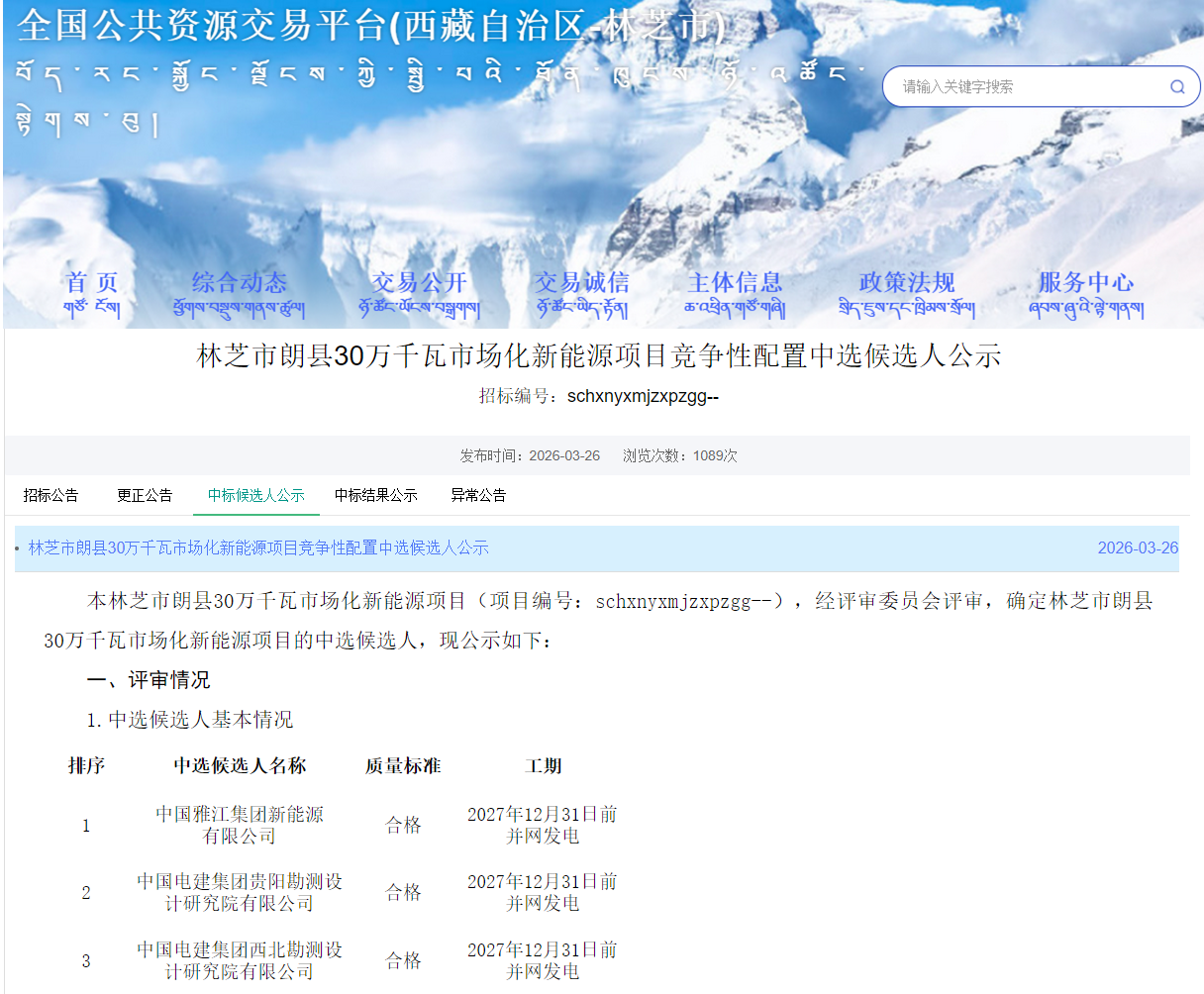Open the 综合动态 navigation menu
The width and height of the screenshot is (1204, 994).
click(239, 295)
